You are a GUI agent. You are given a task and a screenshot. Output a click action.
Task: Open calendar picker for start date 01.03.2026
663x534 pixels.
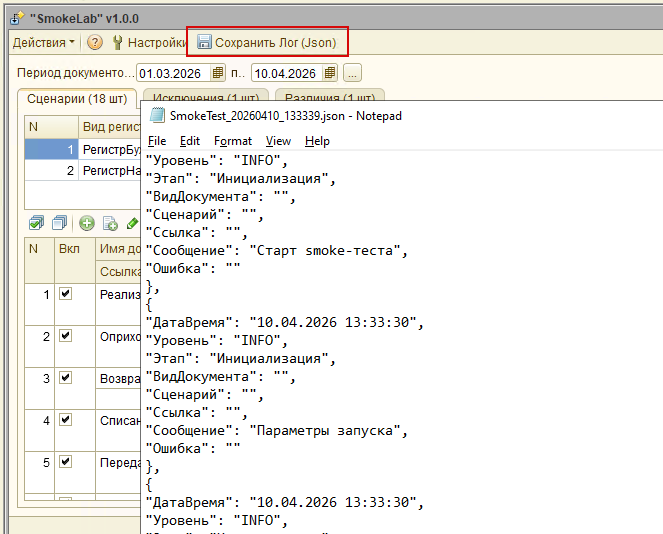219,73
